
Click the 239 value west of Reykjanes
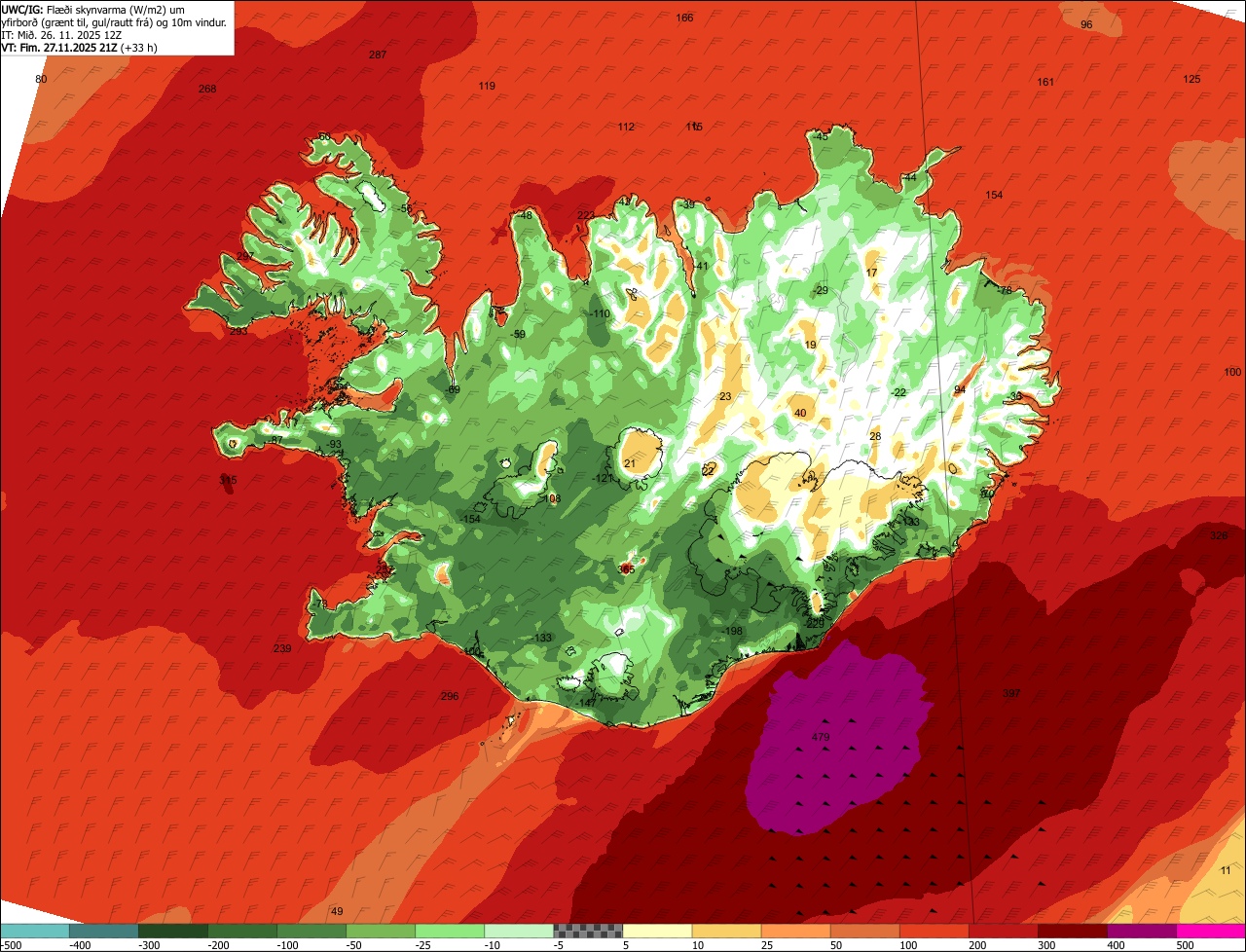point(282,648)
